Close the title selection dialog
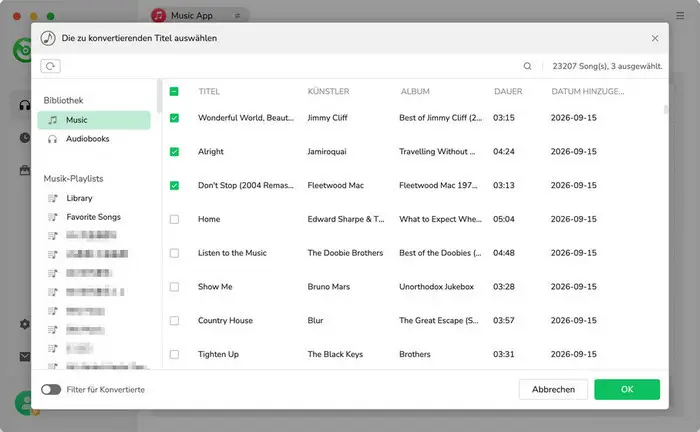Image resolution: width=700 pixels, height=432 pixels. 654,38
